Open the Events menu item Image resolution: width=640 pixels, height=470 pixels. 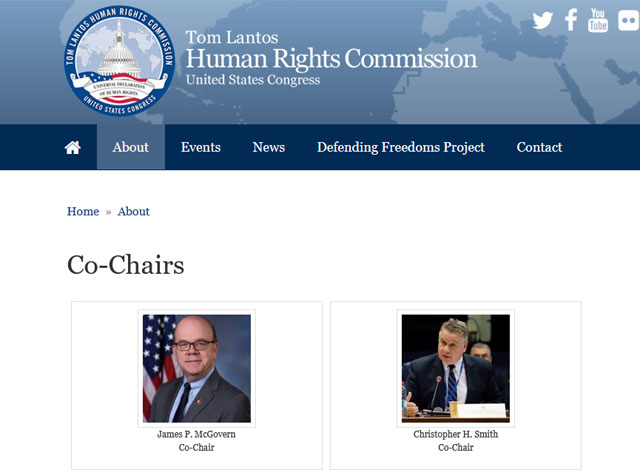pos(201,147)
